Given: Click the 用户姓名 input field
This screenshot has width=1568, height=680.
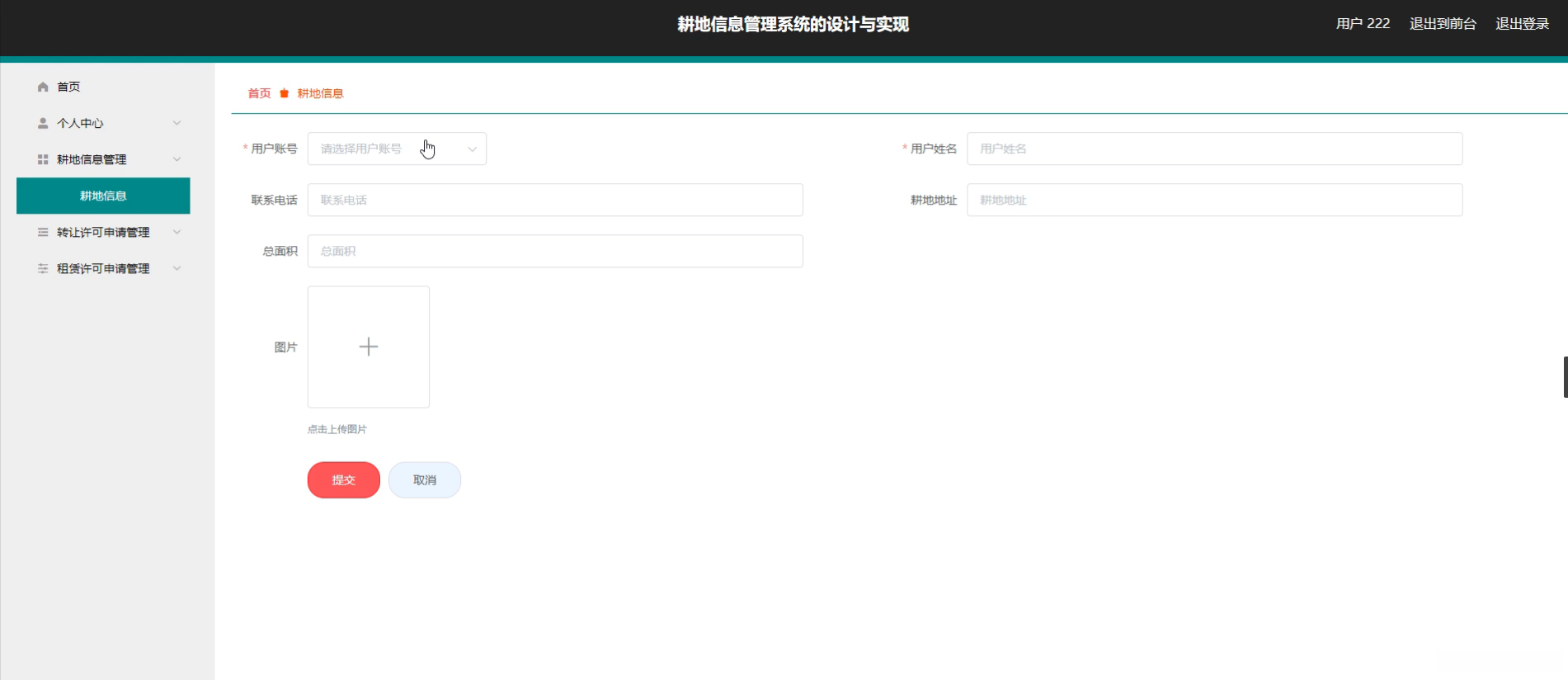Looking at the screenshot, I should coord(1215,149).
